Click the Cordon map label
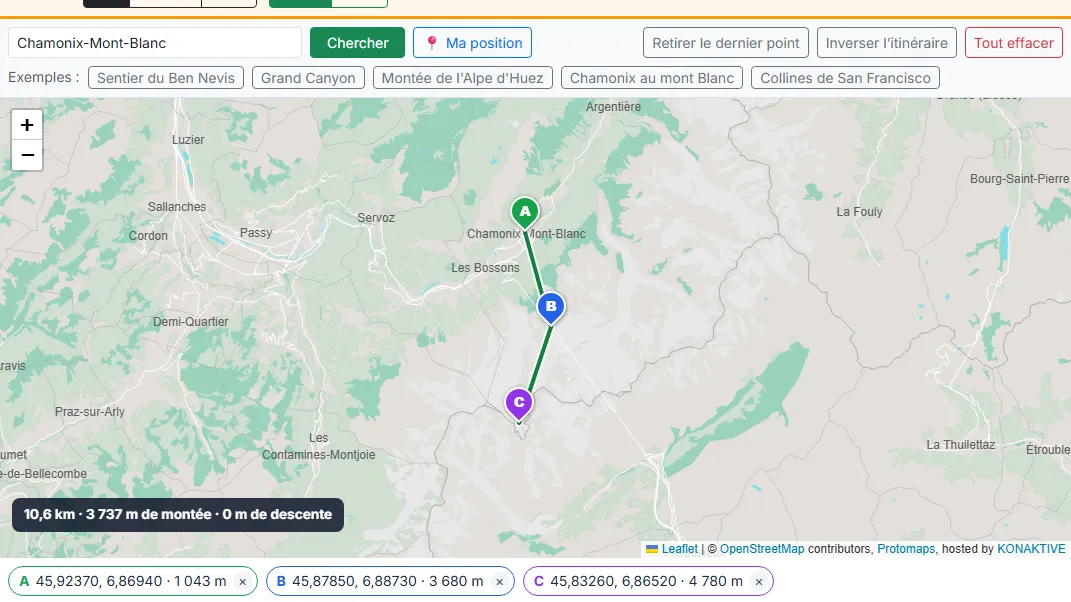The height and width of the screenshot is (602, 1071). point(148,236)
